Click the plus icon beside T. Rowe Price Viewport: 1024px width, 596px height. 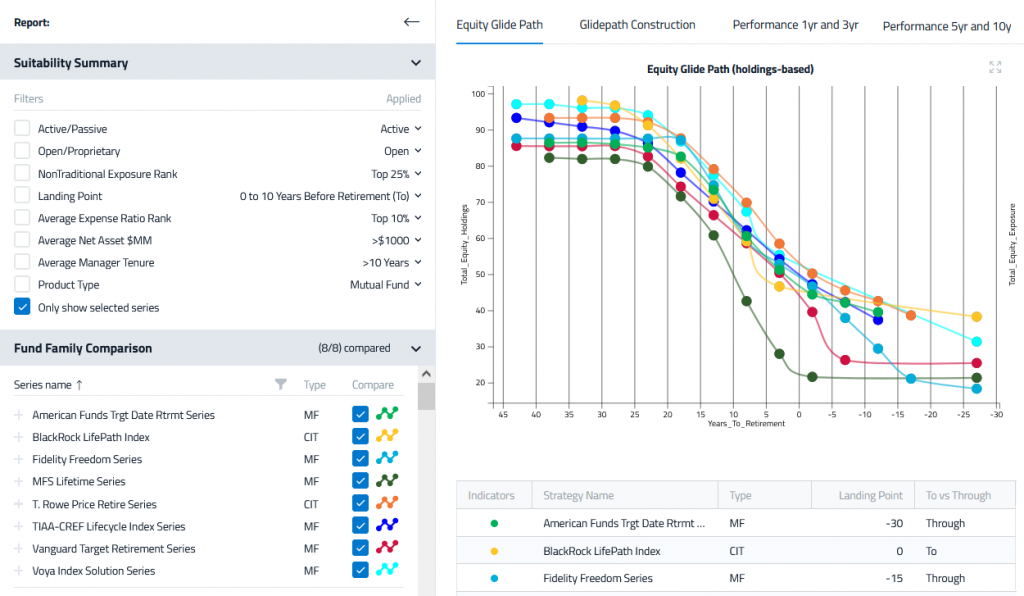point(19,505)
